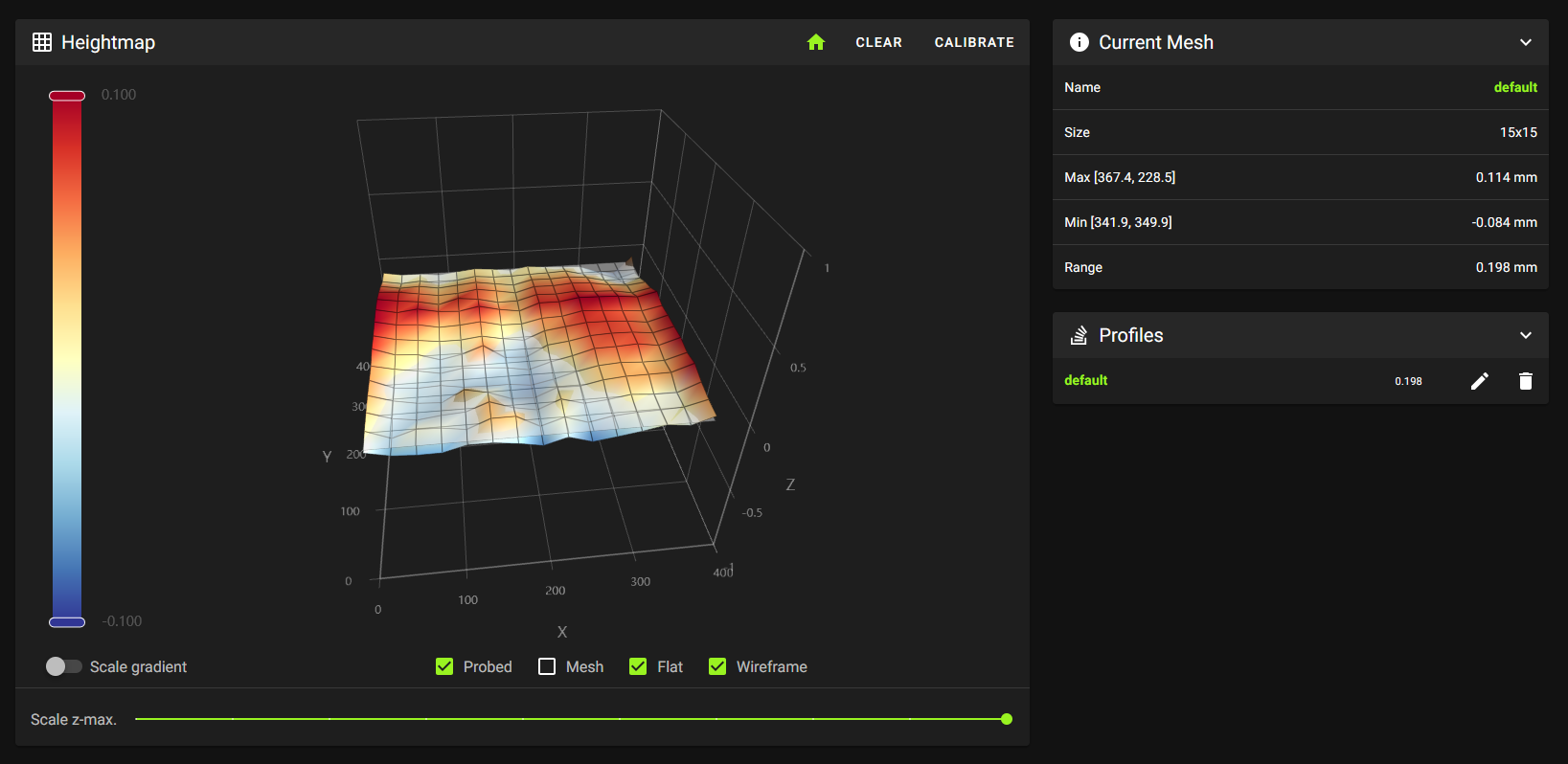Uncheck the Flat checkbox
Viewport: 1568px width, 764px height.
point(638,666)
